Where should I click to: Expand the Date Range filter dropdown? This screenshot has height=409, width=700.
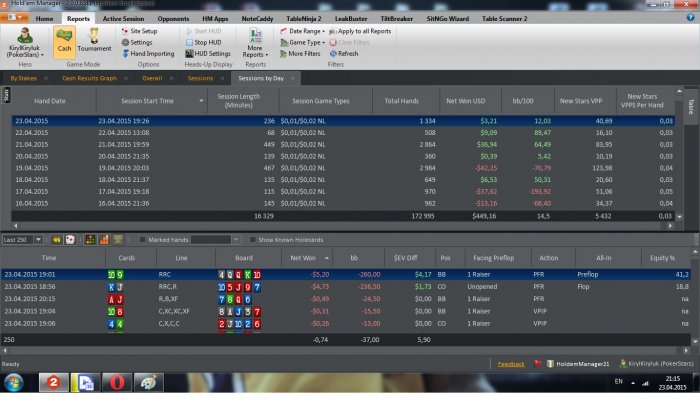[x=302, y=31]
